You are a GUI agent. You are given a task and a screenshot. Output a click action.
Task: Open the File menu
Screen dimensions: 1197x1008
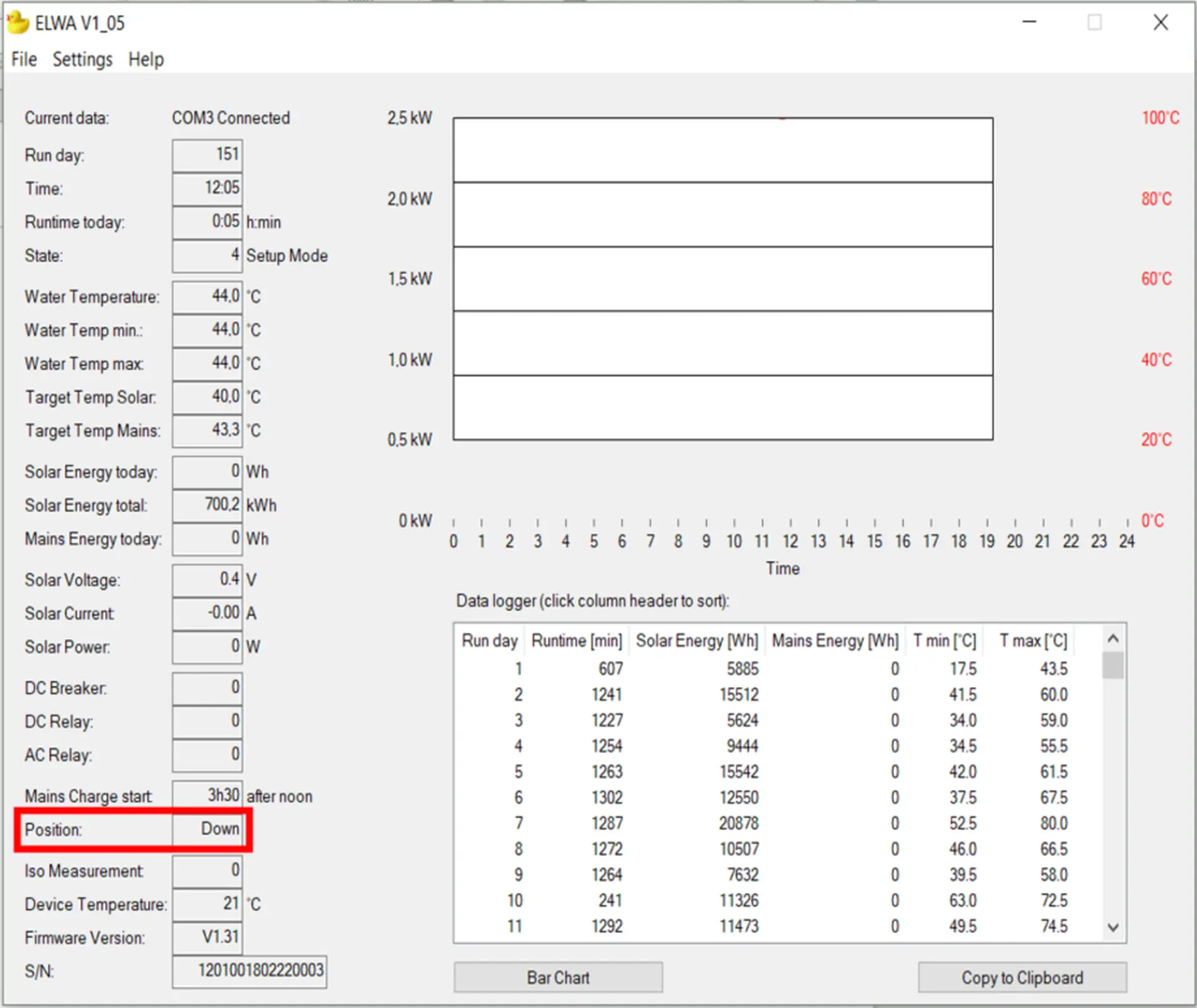pyautogui.click(x=24, y=59)
